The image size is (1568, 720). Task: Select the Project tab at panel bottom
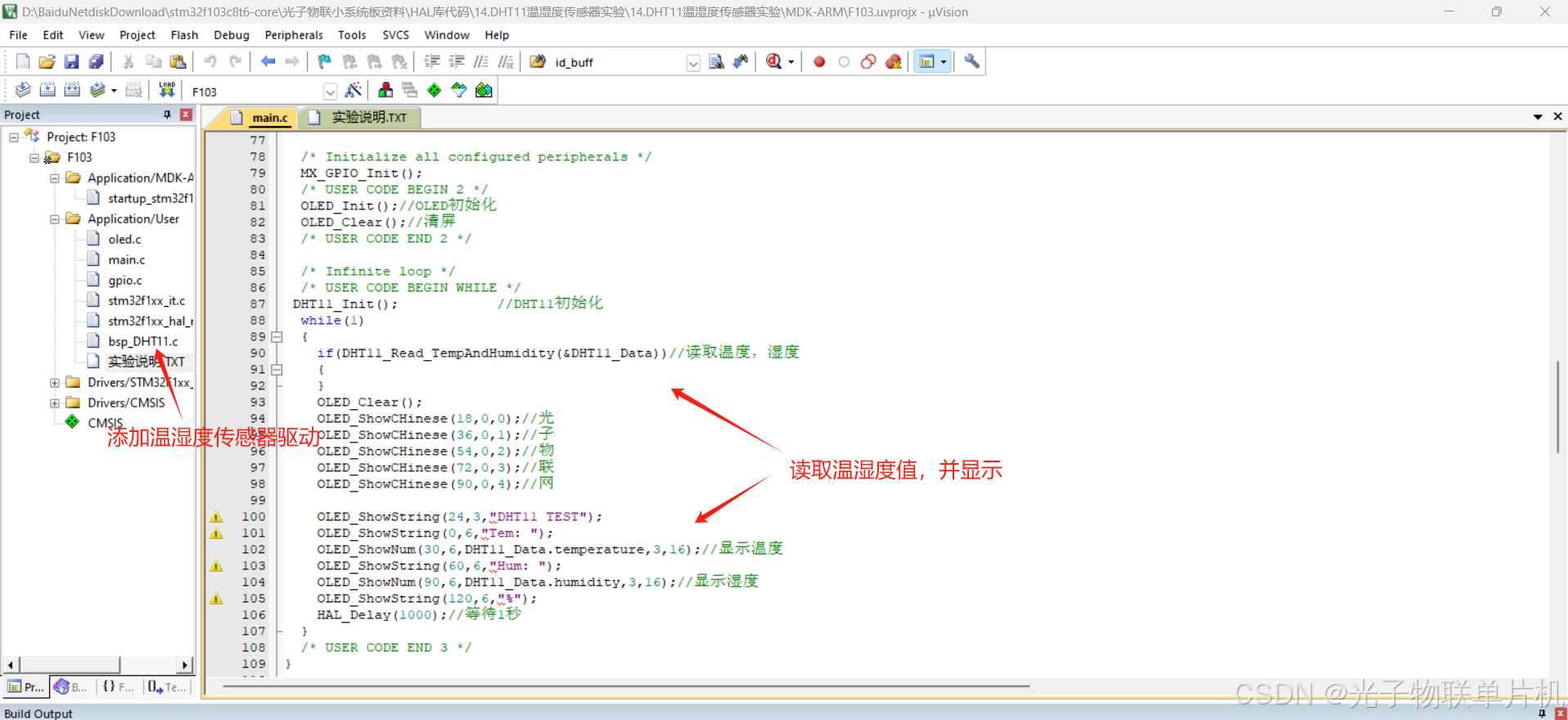click(25, 687)
